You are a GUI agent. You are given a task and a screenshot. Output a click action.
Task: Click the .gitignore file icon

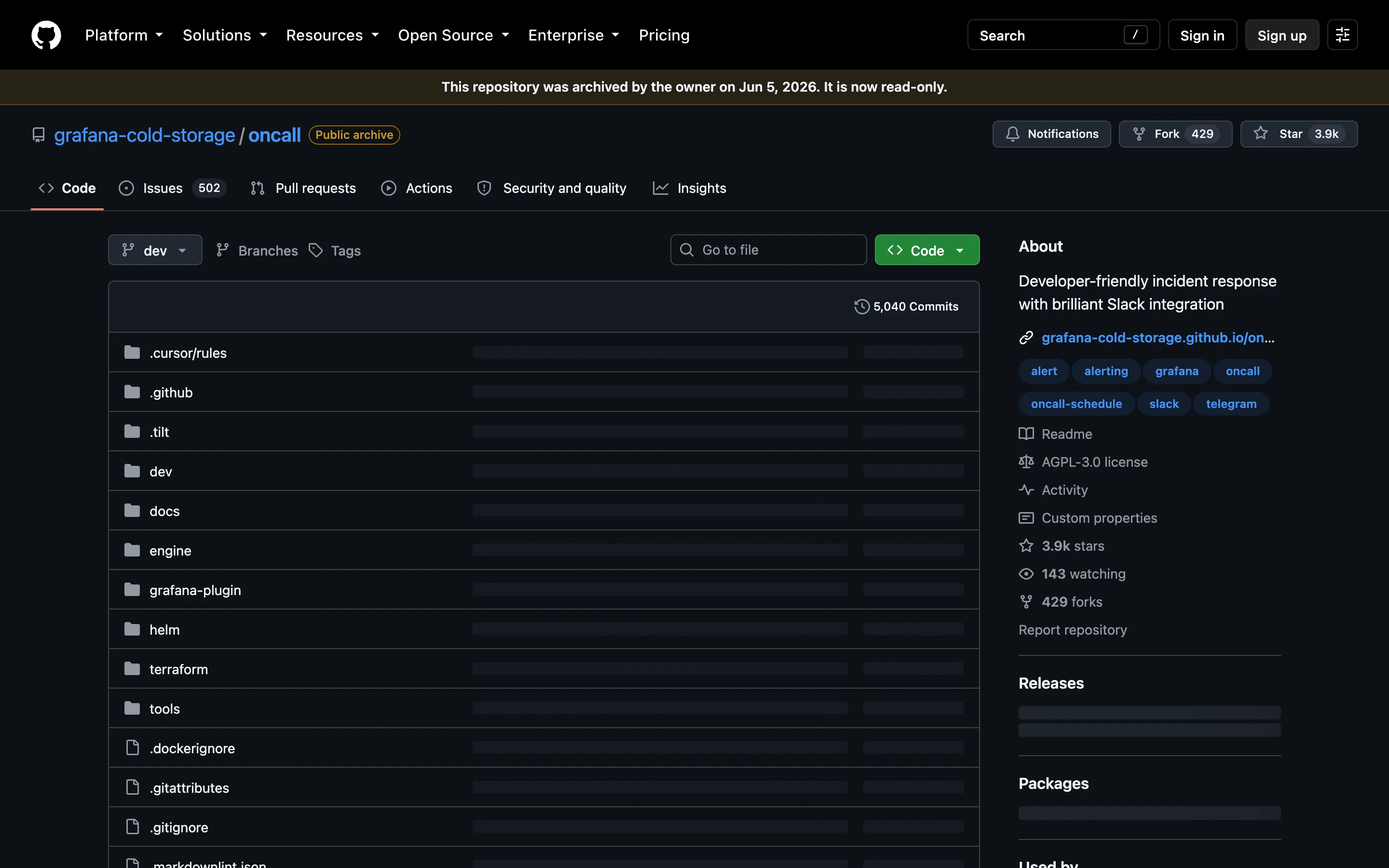pos(133,827)
